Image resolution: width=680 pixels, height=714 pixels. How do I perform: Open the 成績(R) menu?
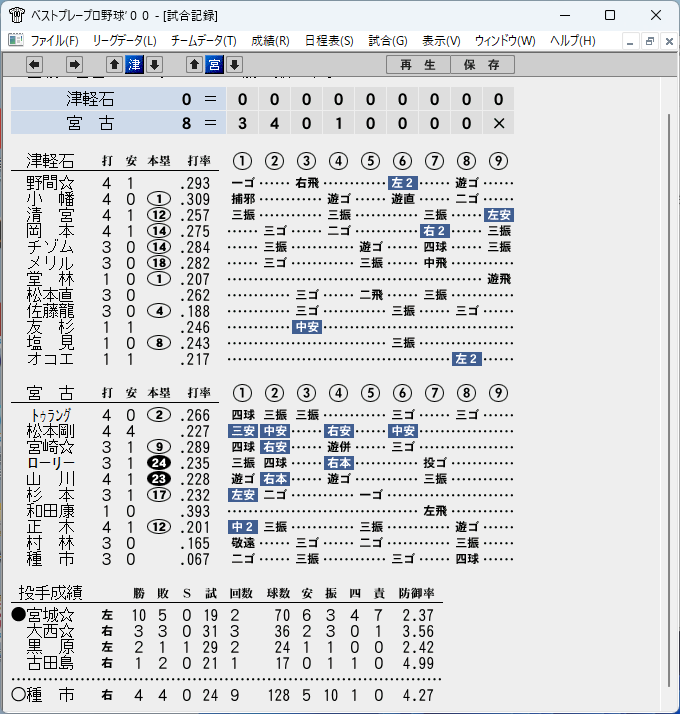270,41
